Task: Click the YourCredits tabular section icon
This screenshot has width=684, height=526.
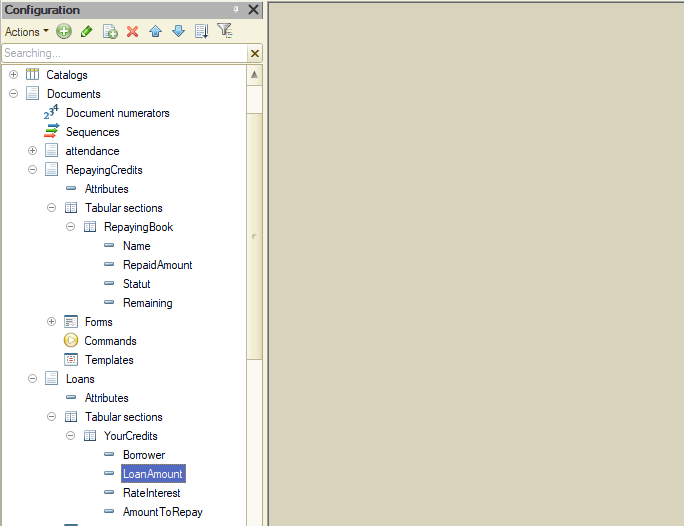Action: point(90,436)
